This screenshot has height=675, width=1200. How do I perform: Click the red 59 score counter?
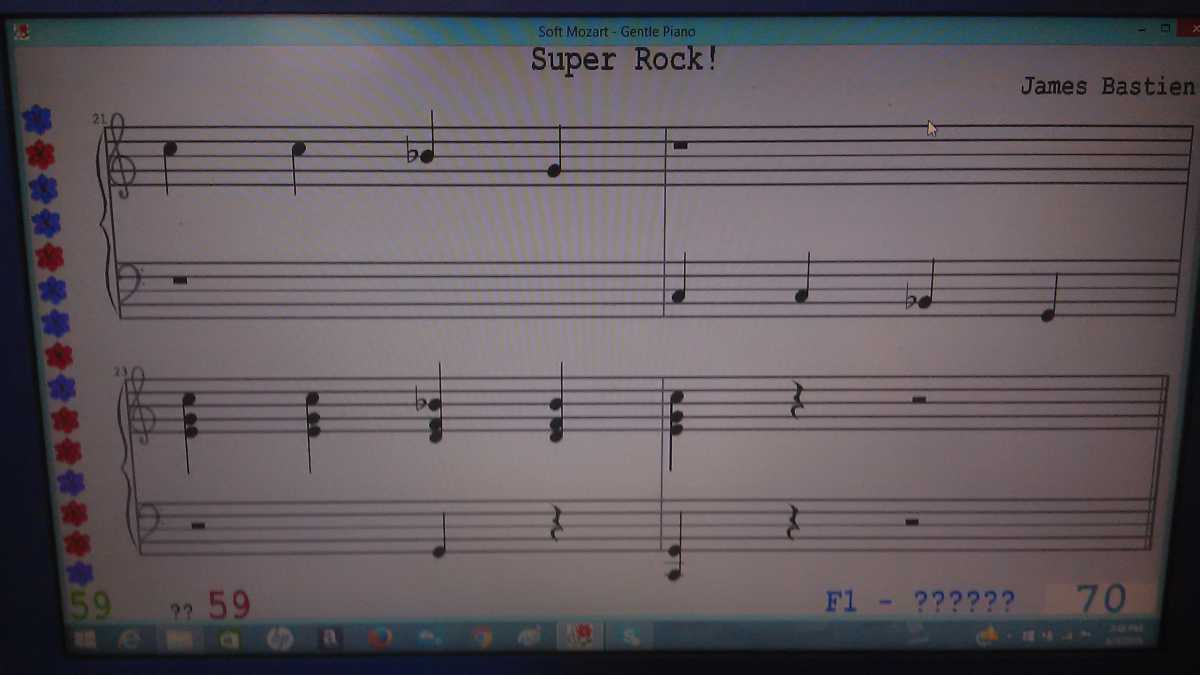click(229, 604)
